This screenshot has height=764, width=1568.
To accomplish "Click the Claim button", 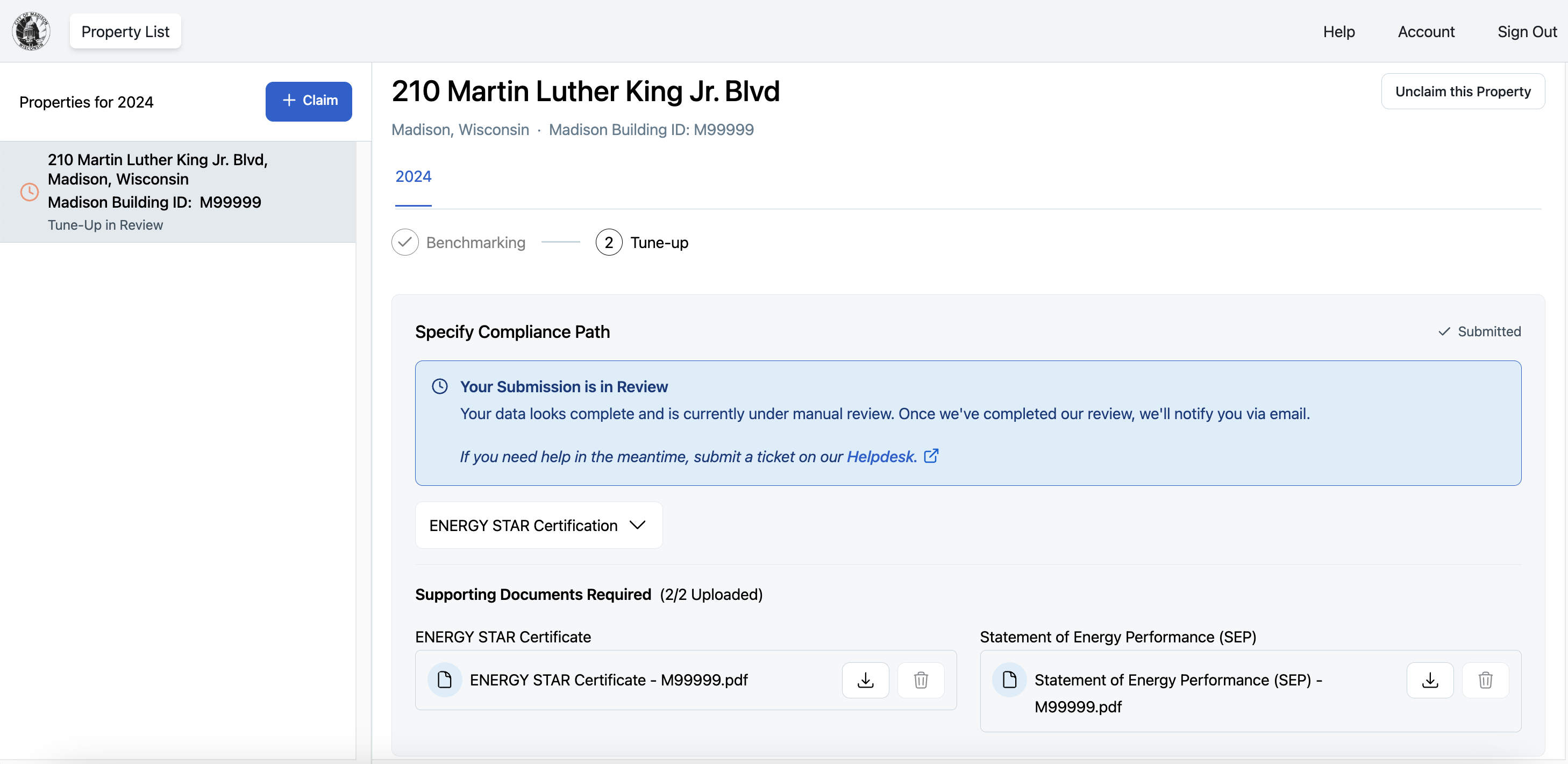I will tap(309, 101).
